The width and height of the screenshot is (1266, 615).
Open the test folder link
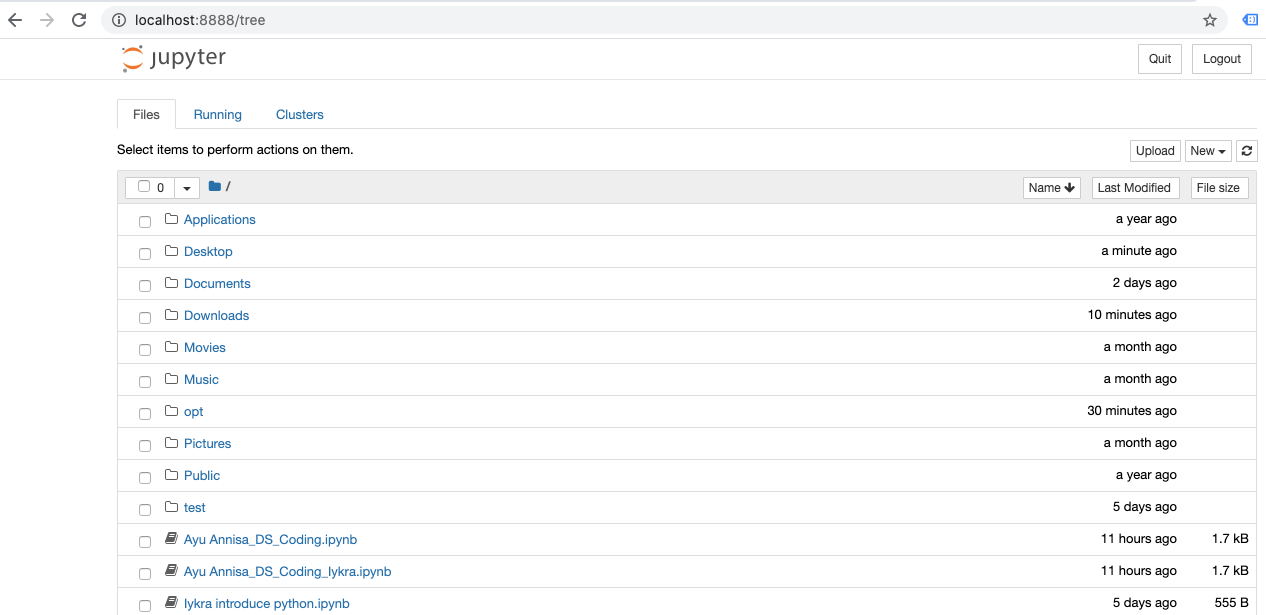click(193, 507)
